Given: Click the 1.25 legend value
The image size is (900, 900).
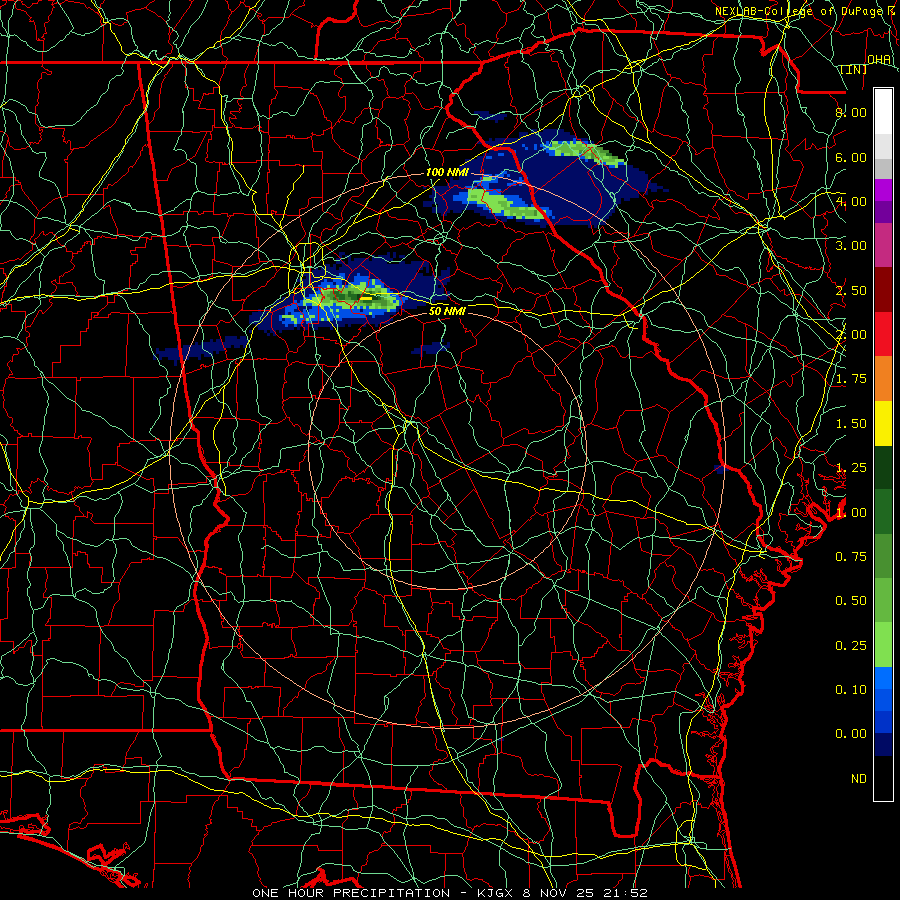Looking at the screenshot, I should [x=851, y=468].
